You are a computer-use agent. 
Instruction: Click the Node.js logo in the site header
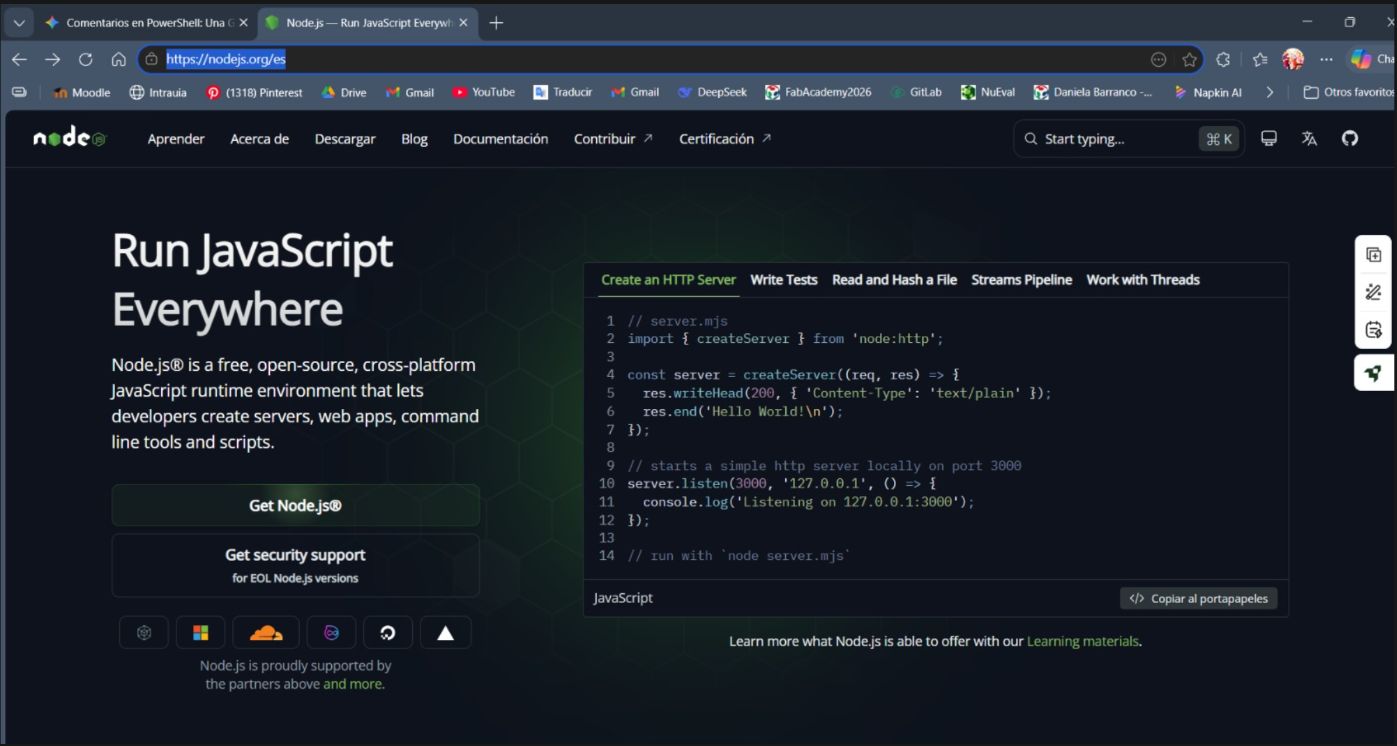69,139
